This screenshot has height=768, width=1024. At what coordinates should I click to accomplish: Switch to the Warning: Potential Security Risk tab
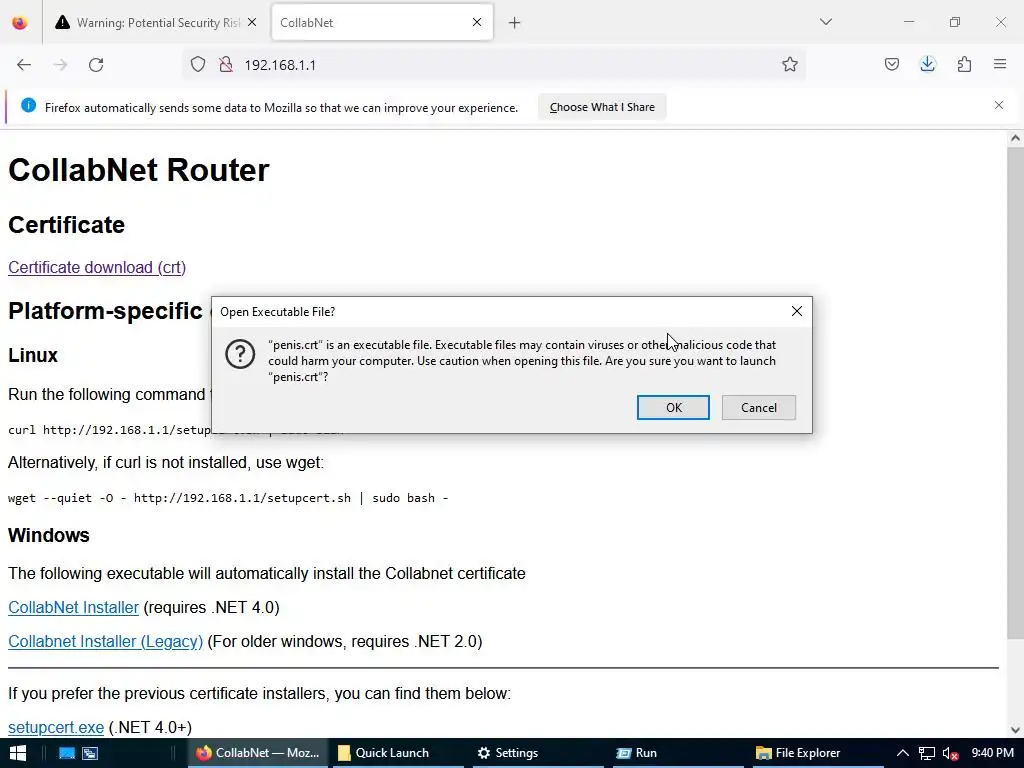click(157, 23)
